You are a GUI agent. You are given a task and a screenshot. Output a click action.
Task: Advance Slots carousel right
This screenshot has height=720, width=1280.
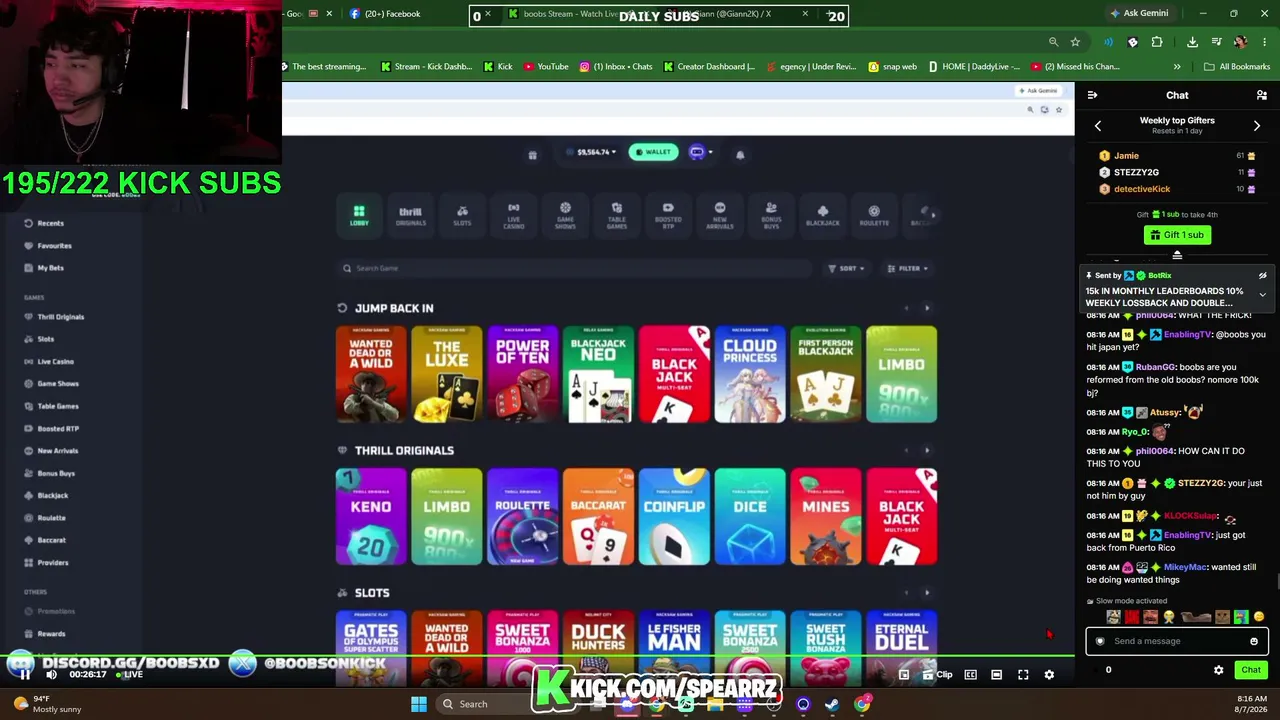click(x=927, y=593)
